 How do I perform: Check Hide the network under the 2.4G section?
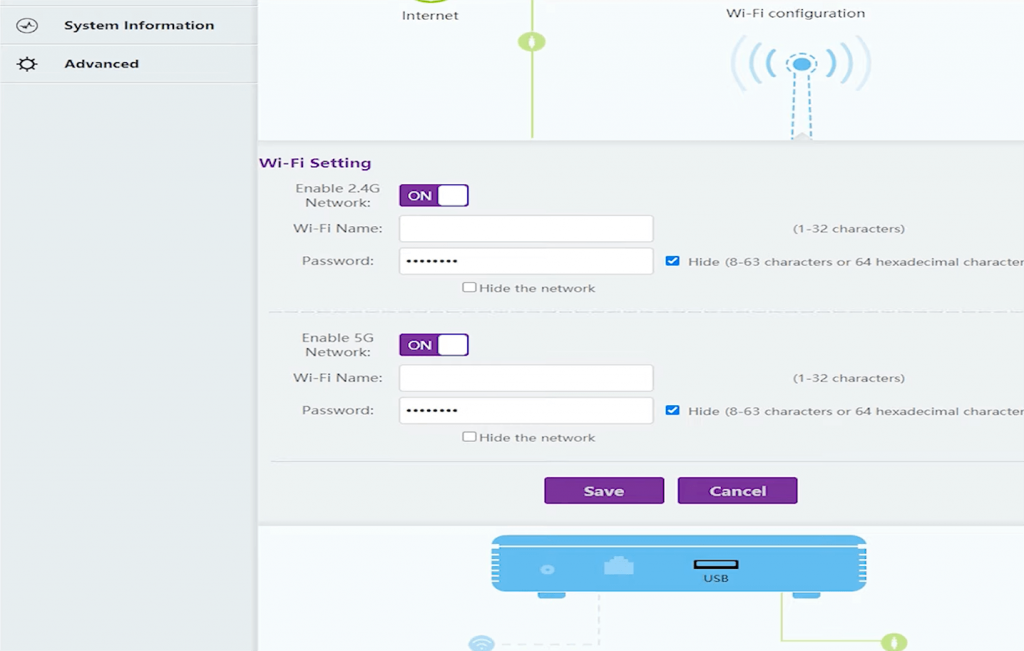tap(470, 287)
